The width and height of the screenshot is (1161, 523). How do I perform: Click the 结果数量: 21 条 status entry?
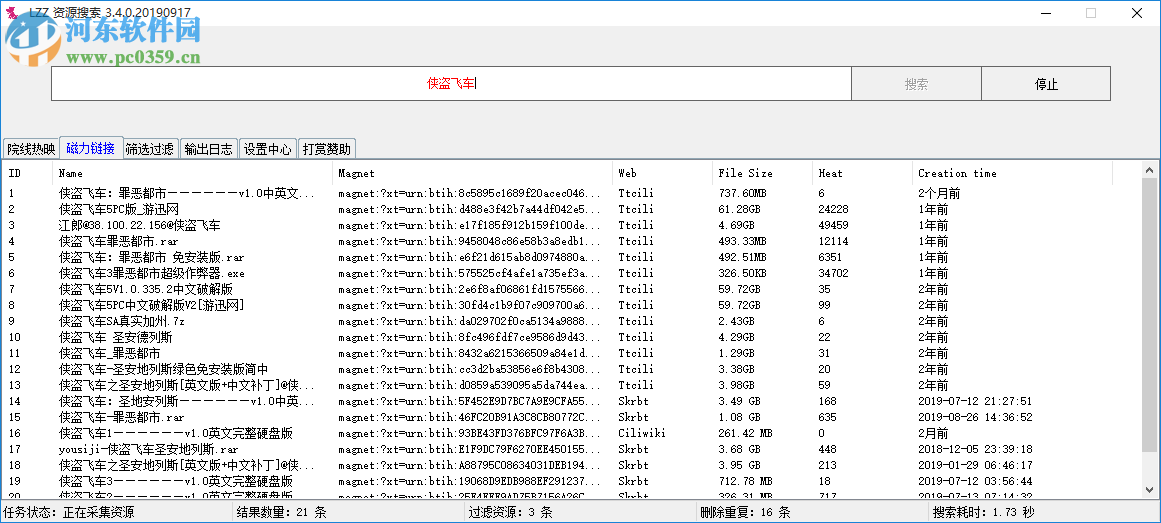tap(281, 512)
